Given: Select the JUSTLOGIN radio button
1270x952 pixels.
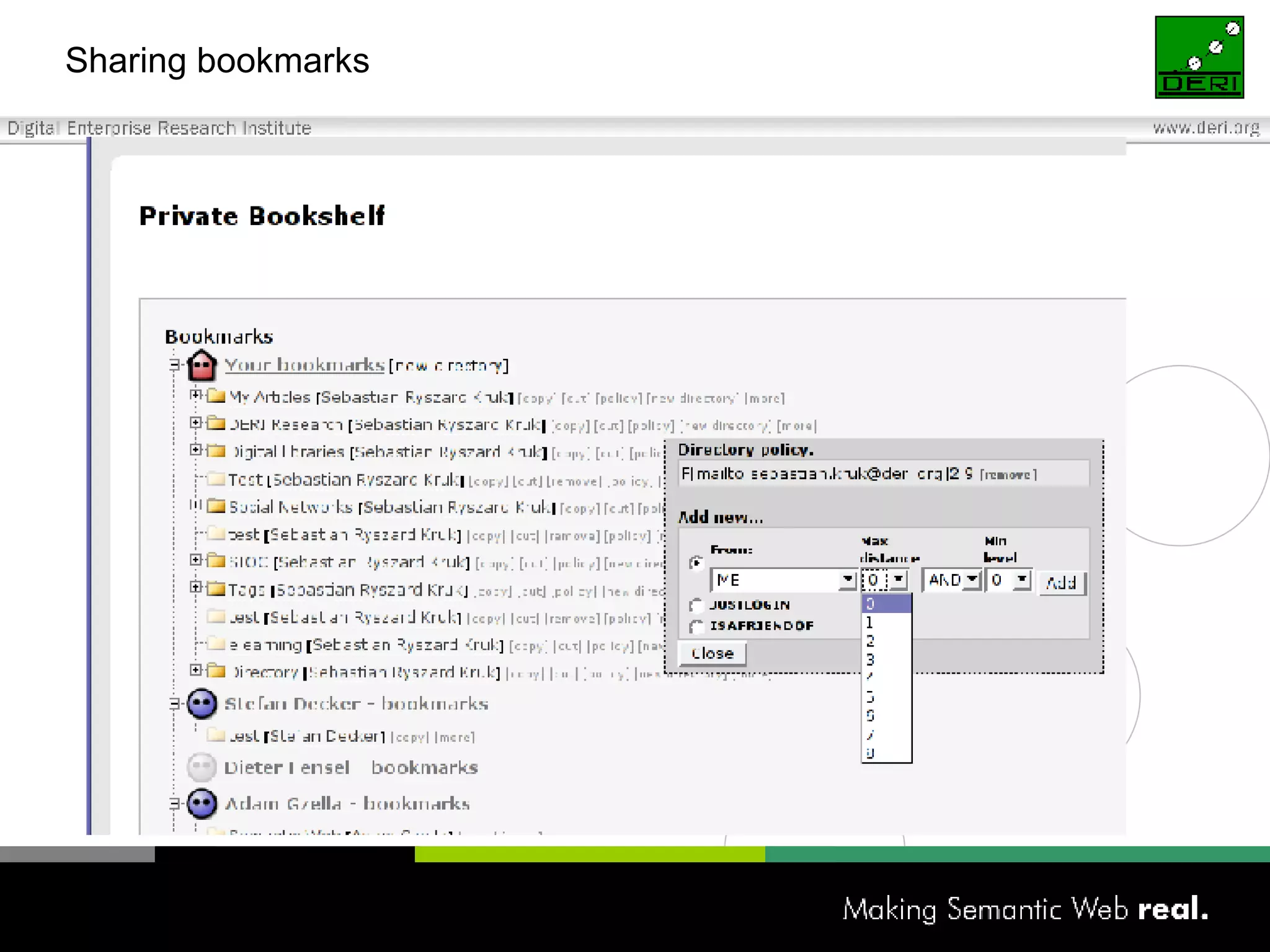Looking at the screenshot, I should tap(696, 605).
